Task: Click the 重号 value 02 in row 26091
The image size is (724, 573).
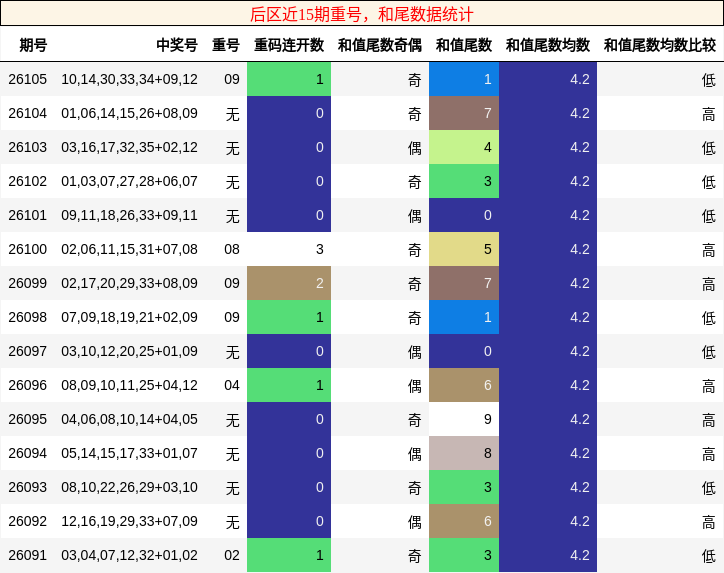Action: point(232,555)
